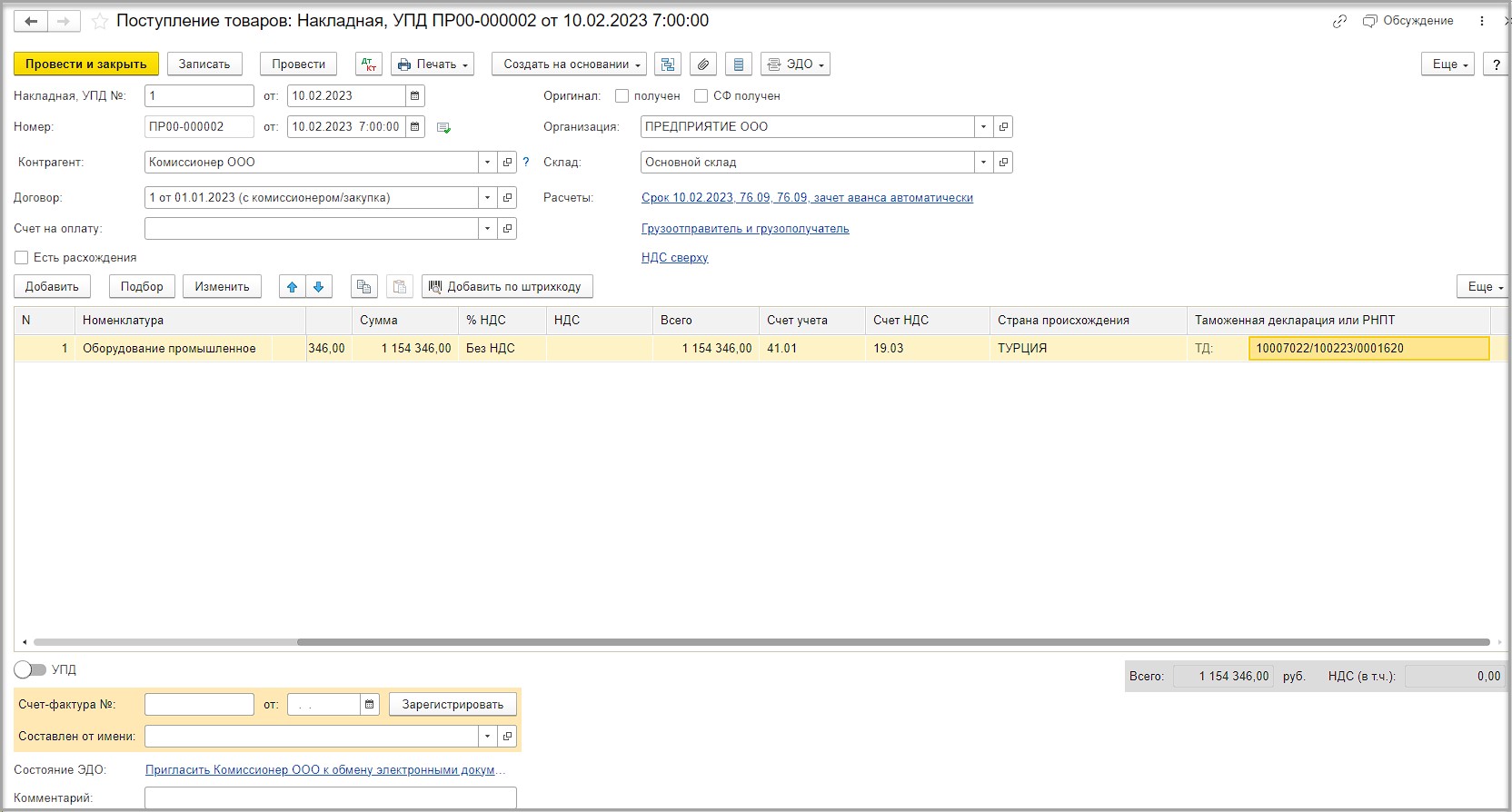Open calendar for Номер date field

coord(414,126)
